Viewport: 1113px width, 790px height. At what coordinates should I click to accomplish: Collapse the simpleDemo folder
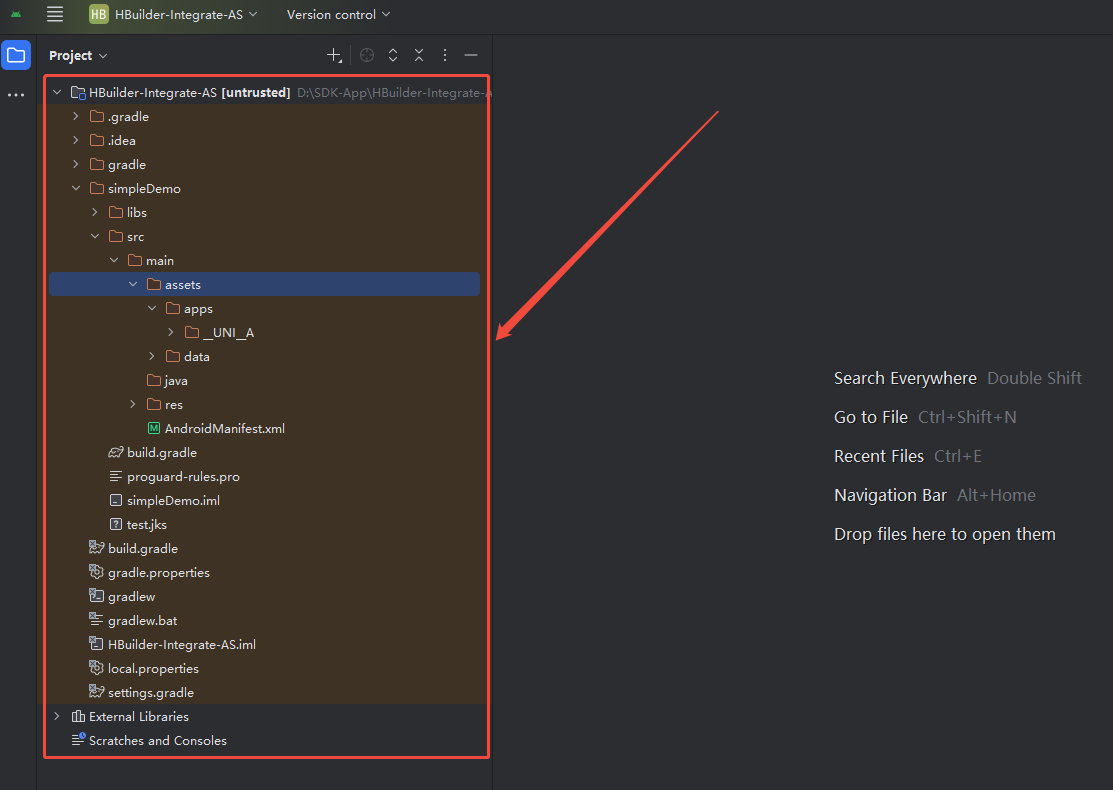75,189
